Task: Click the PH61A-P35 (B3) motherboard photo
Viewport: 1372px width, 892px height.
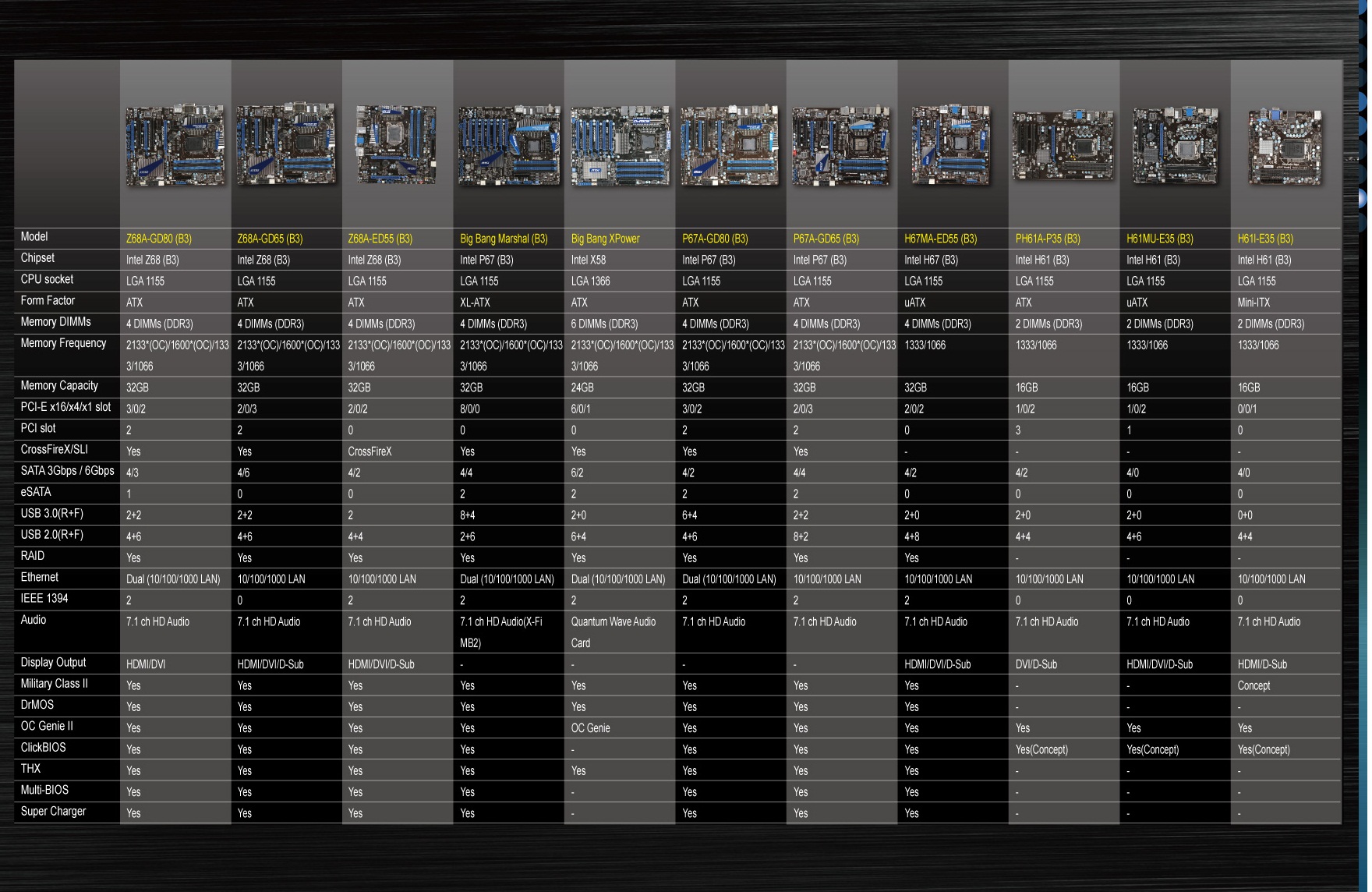Action: click(1063, 146)
